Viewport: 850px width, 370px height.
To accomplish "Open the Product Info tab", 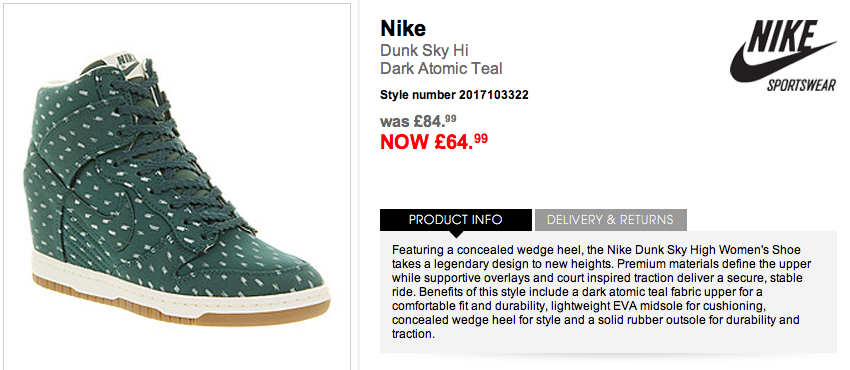I will click(x=455, y=219).
